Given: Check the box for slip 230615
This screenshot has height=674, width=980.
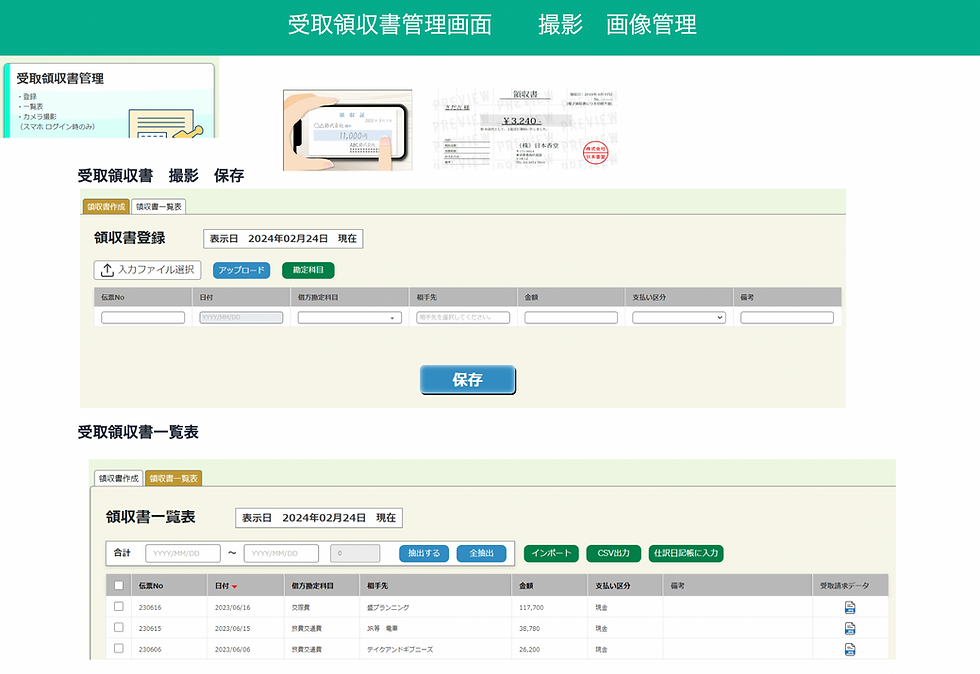Looking at the screenshot, I should coord(119,628).
